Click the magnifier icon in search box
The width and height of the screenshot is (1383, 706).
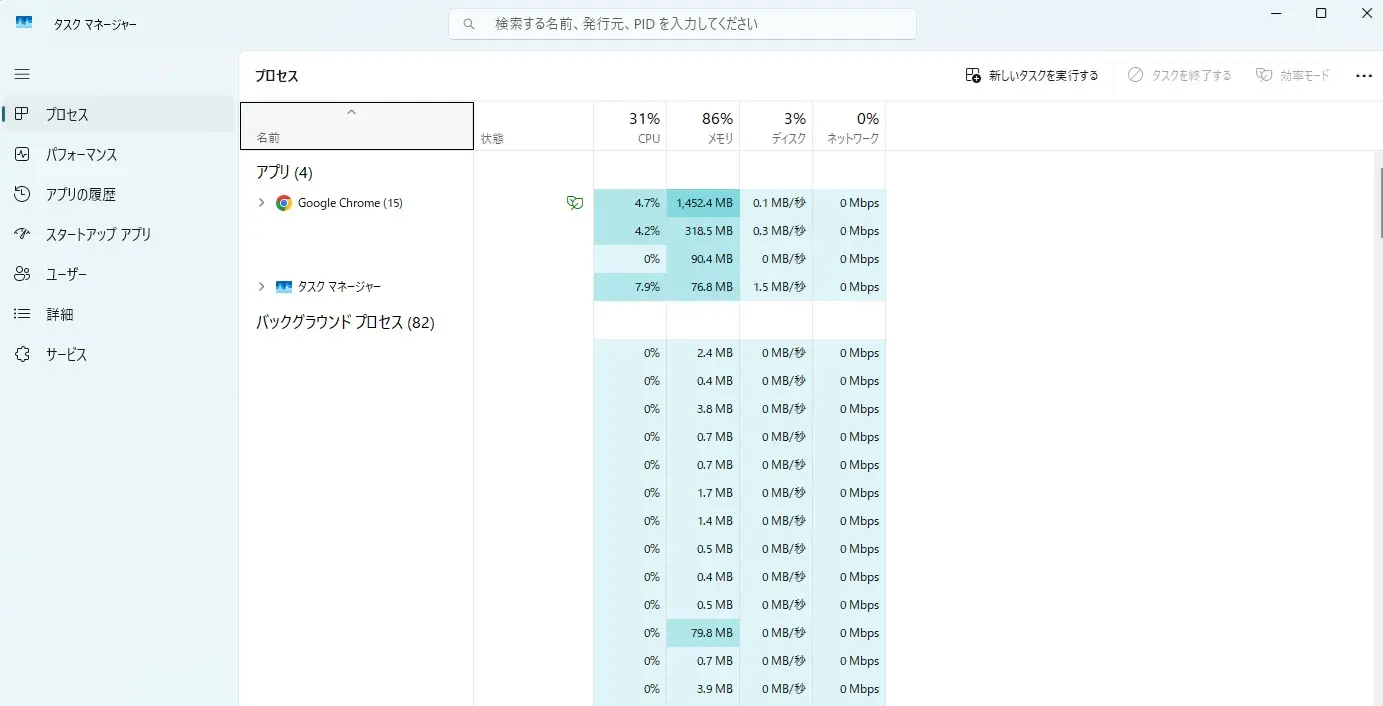point(469,23)
